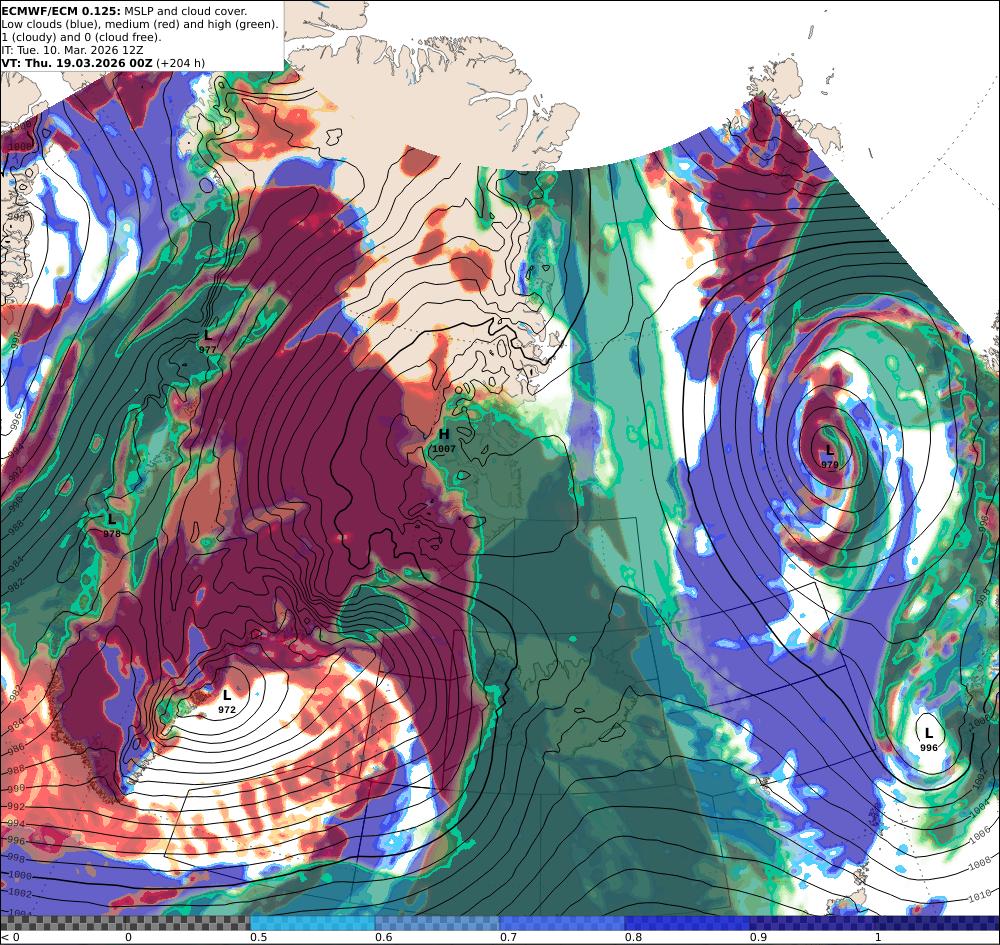Viewport: 1000px width, 945px height.
Task: Click the 1008 isobar label
Action: pos(980,863)
